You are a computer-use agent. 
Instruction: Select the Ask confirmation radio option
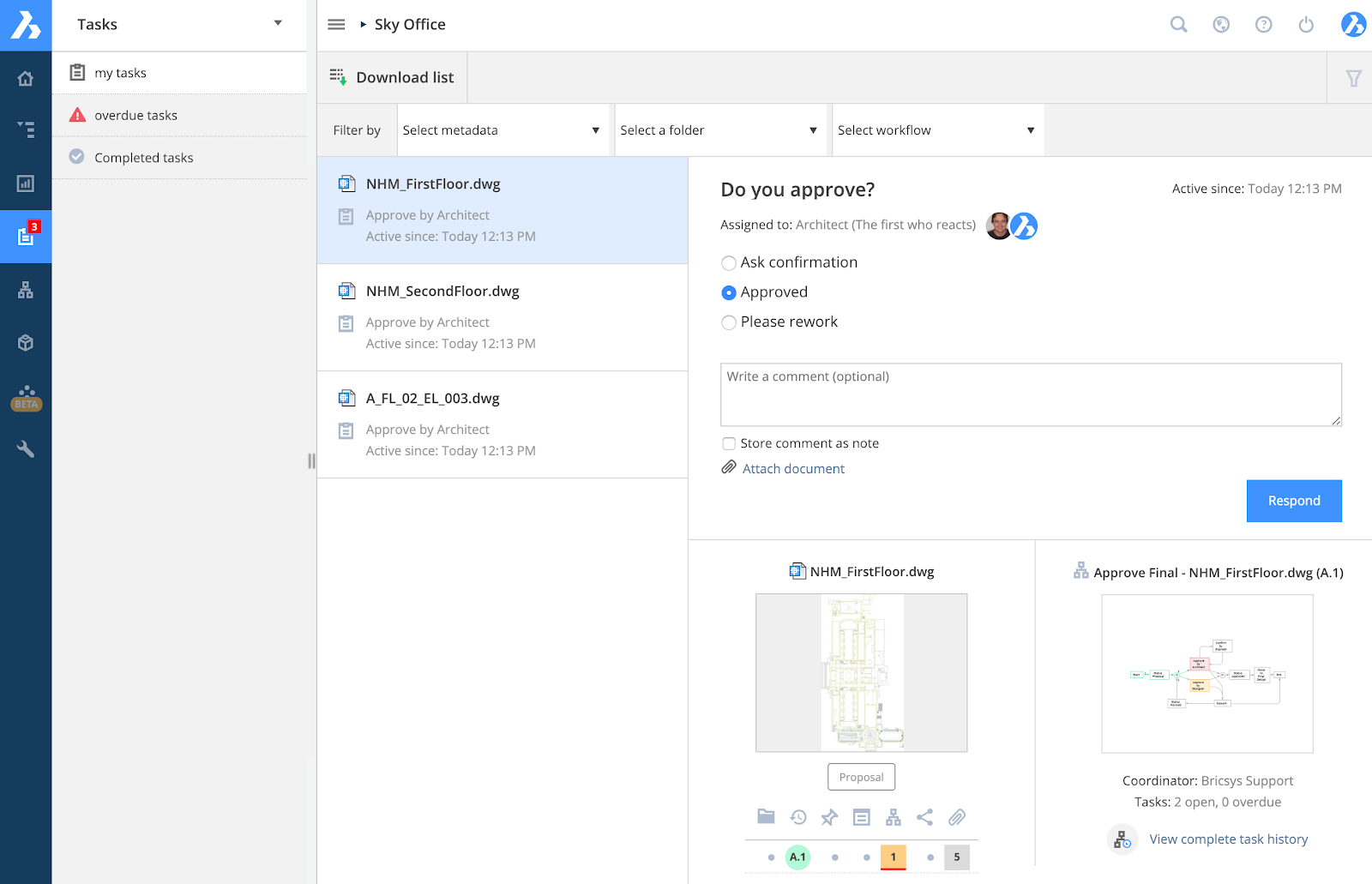(729, 263)
